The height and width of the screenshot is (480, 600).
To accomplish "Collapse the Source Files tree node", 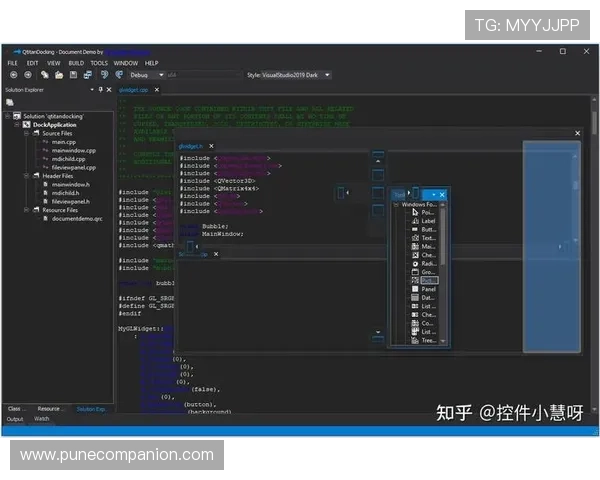I will pyautogui.click(x=28, y=133).
